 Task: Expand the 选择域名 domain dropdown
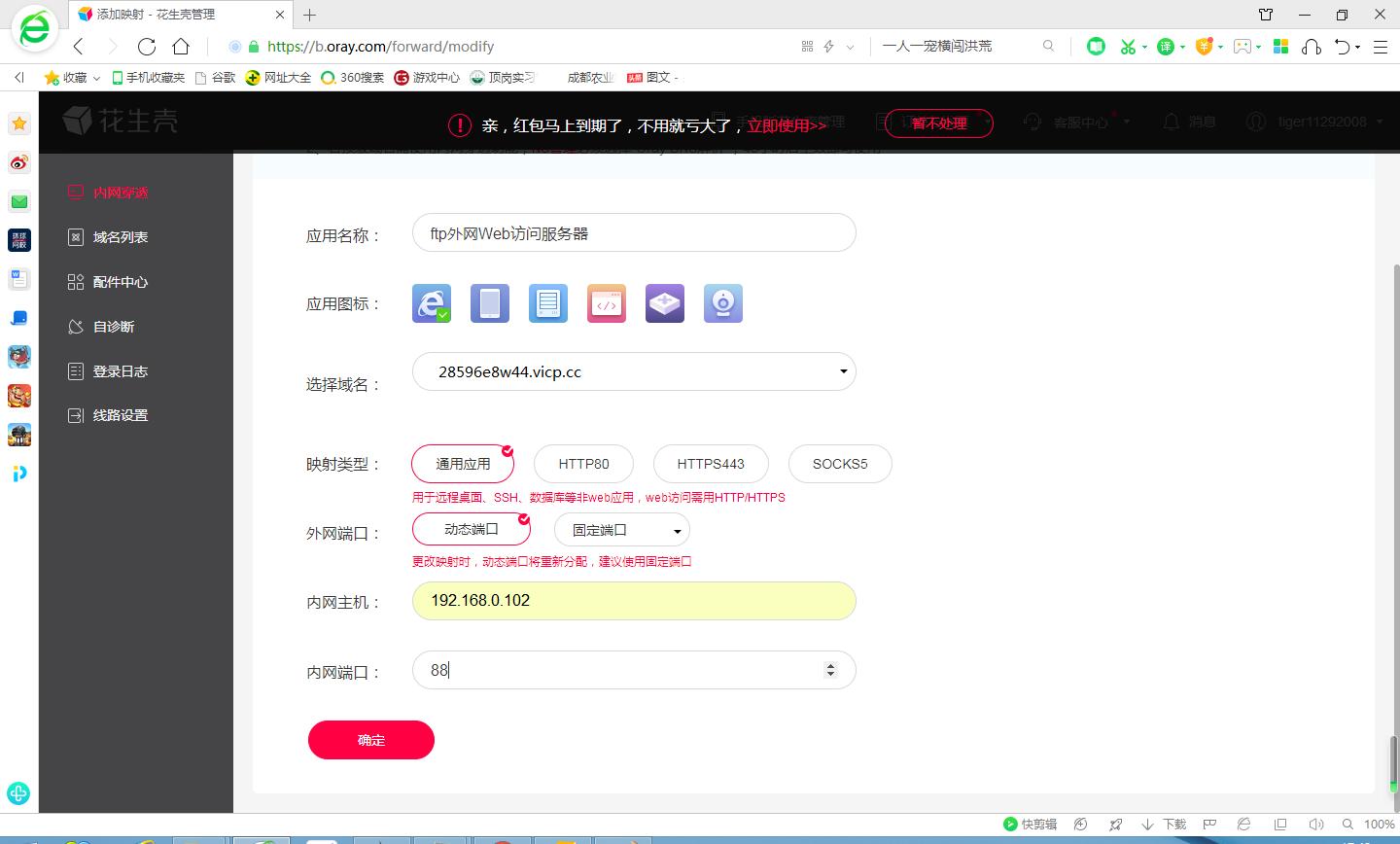pos(842,371)
